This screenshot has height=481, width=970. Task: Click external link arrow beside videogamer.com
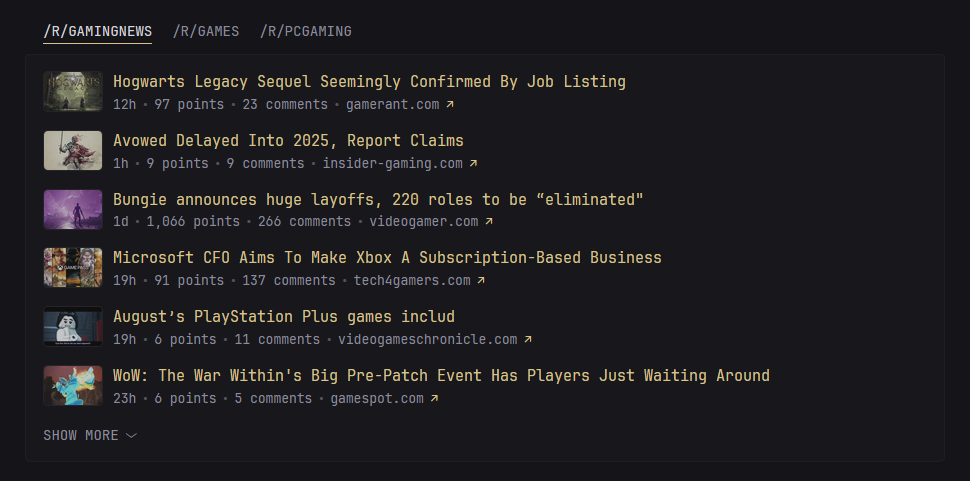point(489,222)
